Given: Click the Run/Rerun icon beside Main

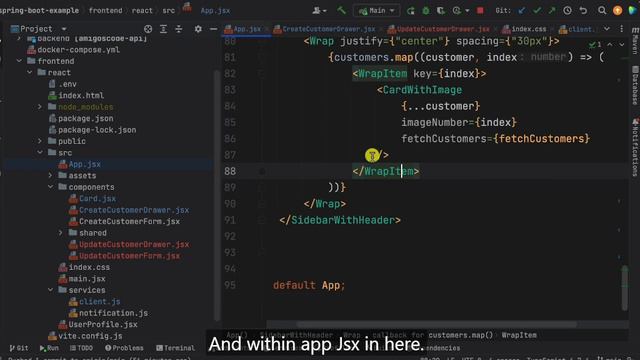Looking at the screenshot, I should pyautogui.click(x=411, y=11).
